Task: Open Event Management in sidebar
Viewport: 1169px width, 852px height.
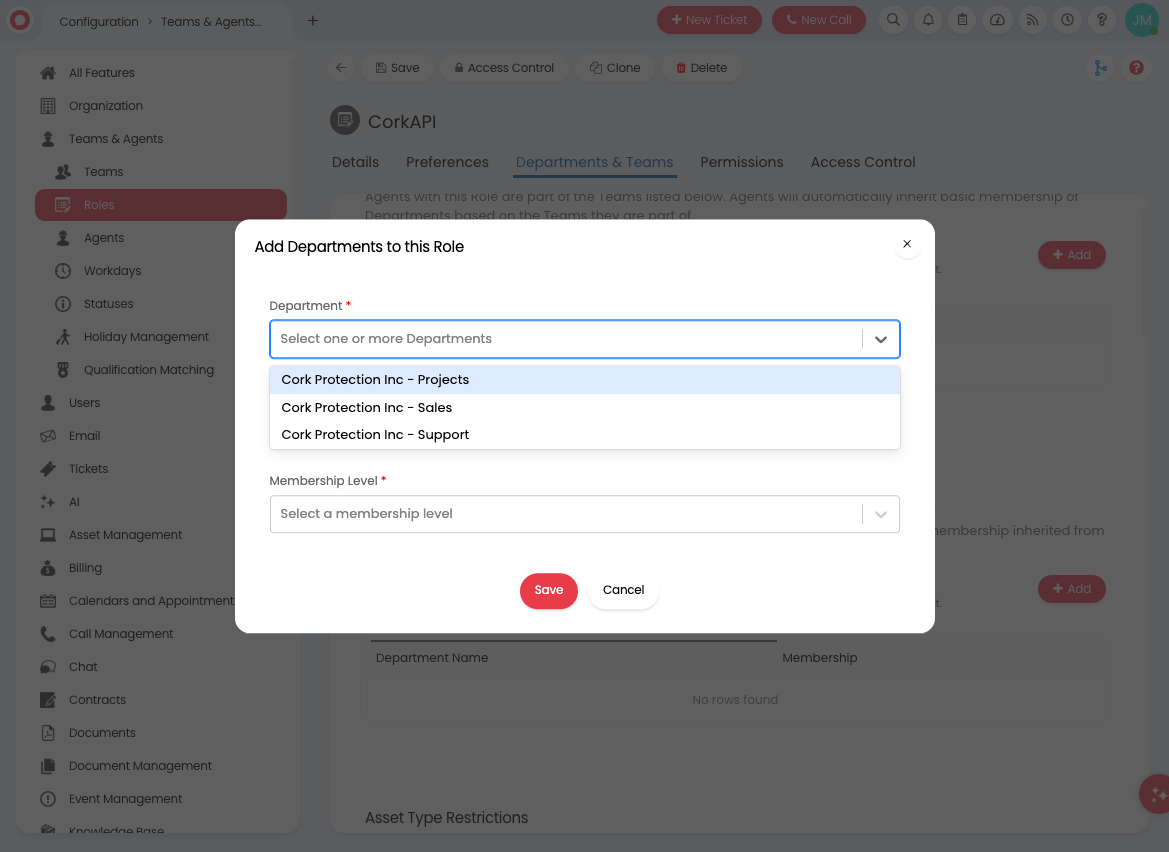Action: click(x=125, y=799)
